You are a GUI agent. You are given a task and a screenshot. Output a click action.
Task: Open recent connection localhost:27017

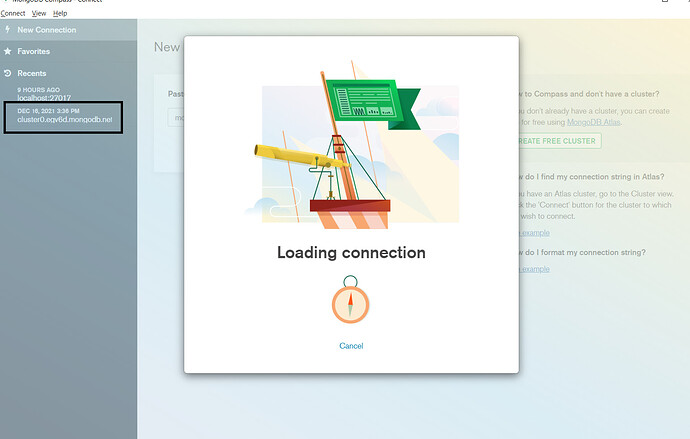[44, 98]
